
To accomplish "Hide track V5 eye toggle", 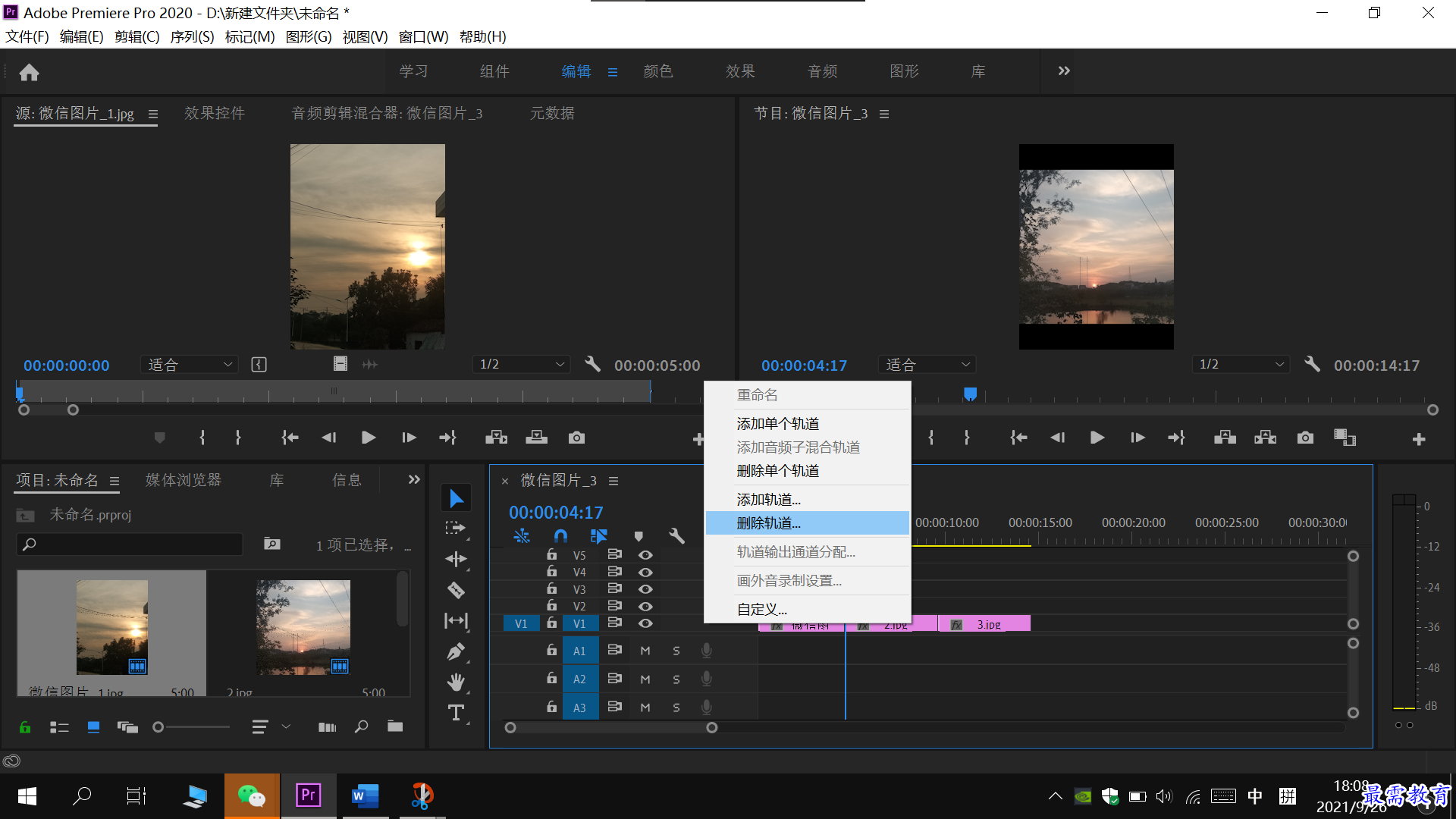I will [645, 555].
